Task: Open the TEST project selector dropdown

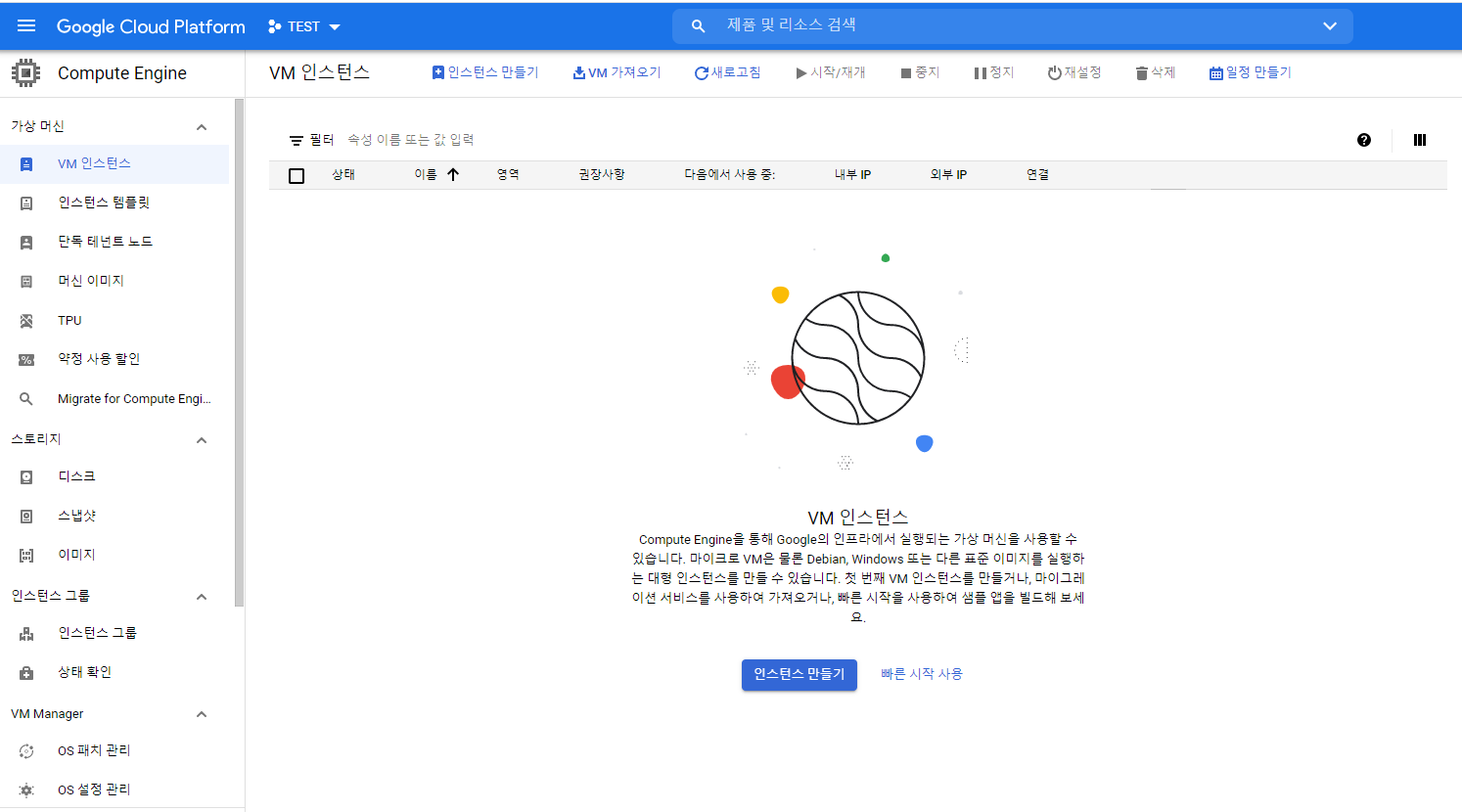Action: point(304,26)
